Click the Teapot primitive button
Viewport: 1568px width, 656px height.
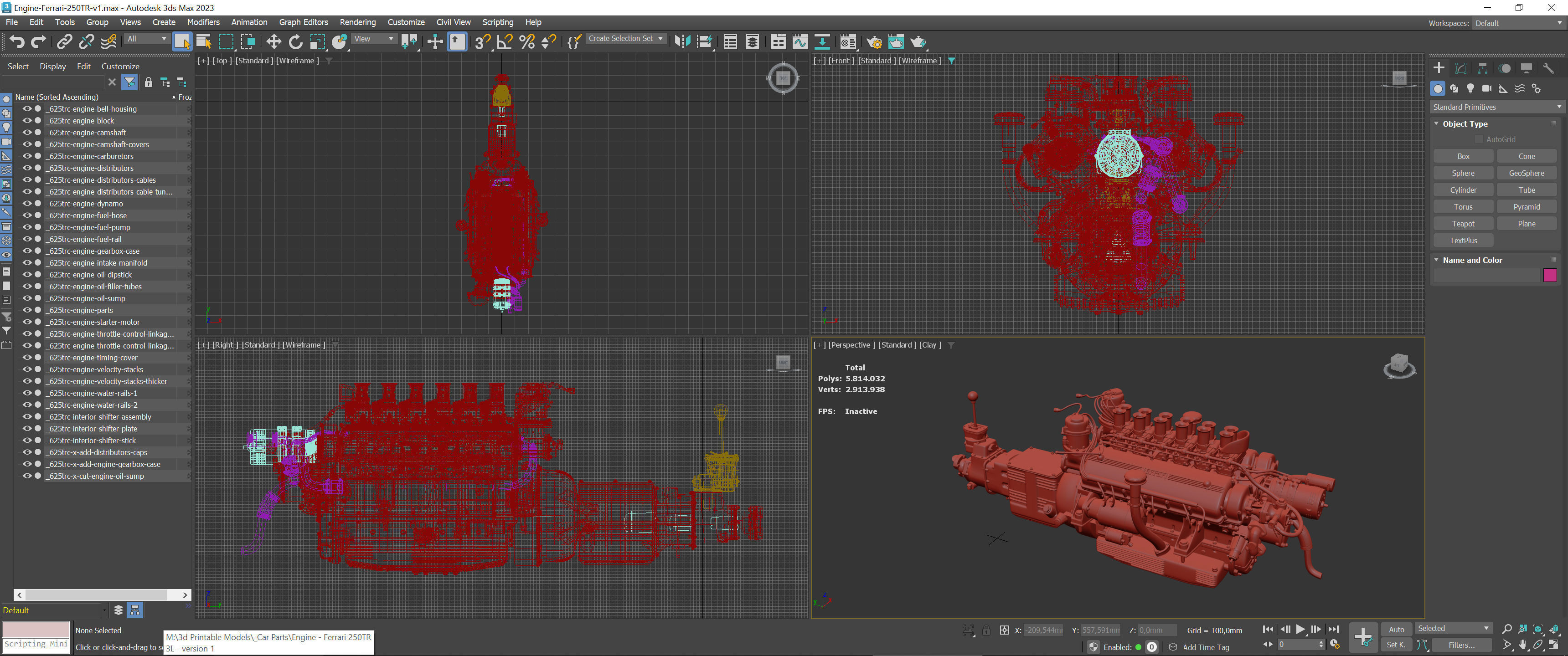pos(1463,223)
